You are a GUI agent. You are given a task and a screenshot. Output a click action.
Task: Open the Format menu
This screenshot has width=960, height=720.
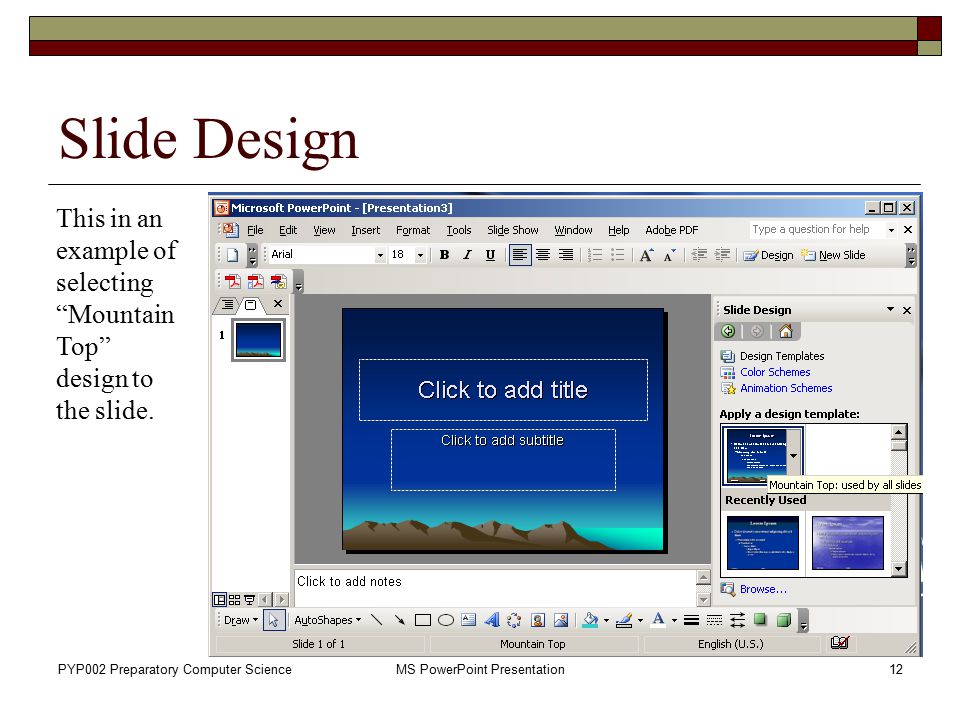point(413,230)
